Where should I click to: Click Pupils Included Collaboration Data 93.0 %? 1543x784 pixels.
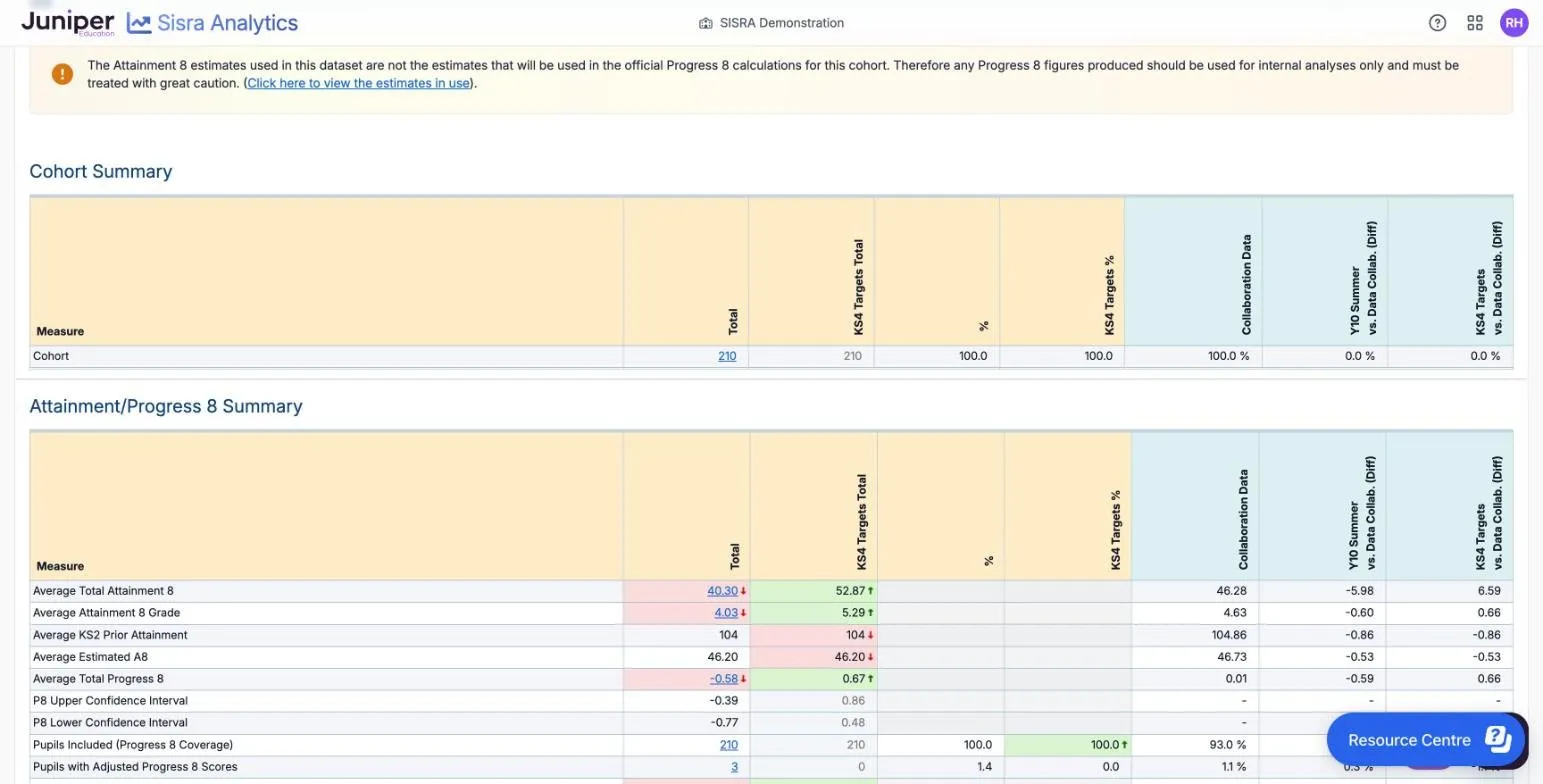point(1229,745)
